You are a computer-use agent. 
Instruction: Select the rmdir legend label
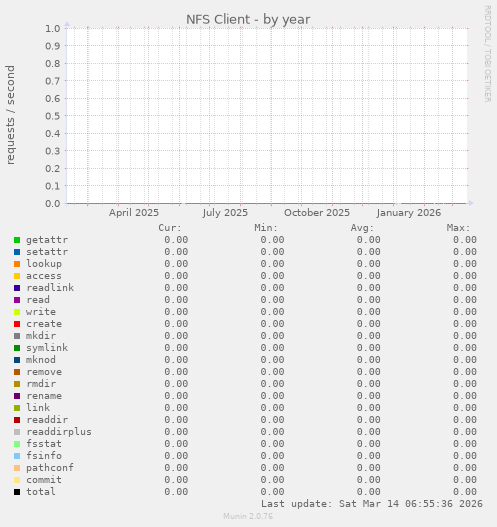[x=41, y=384]
